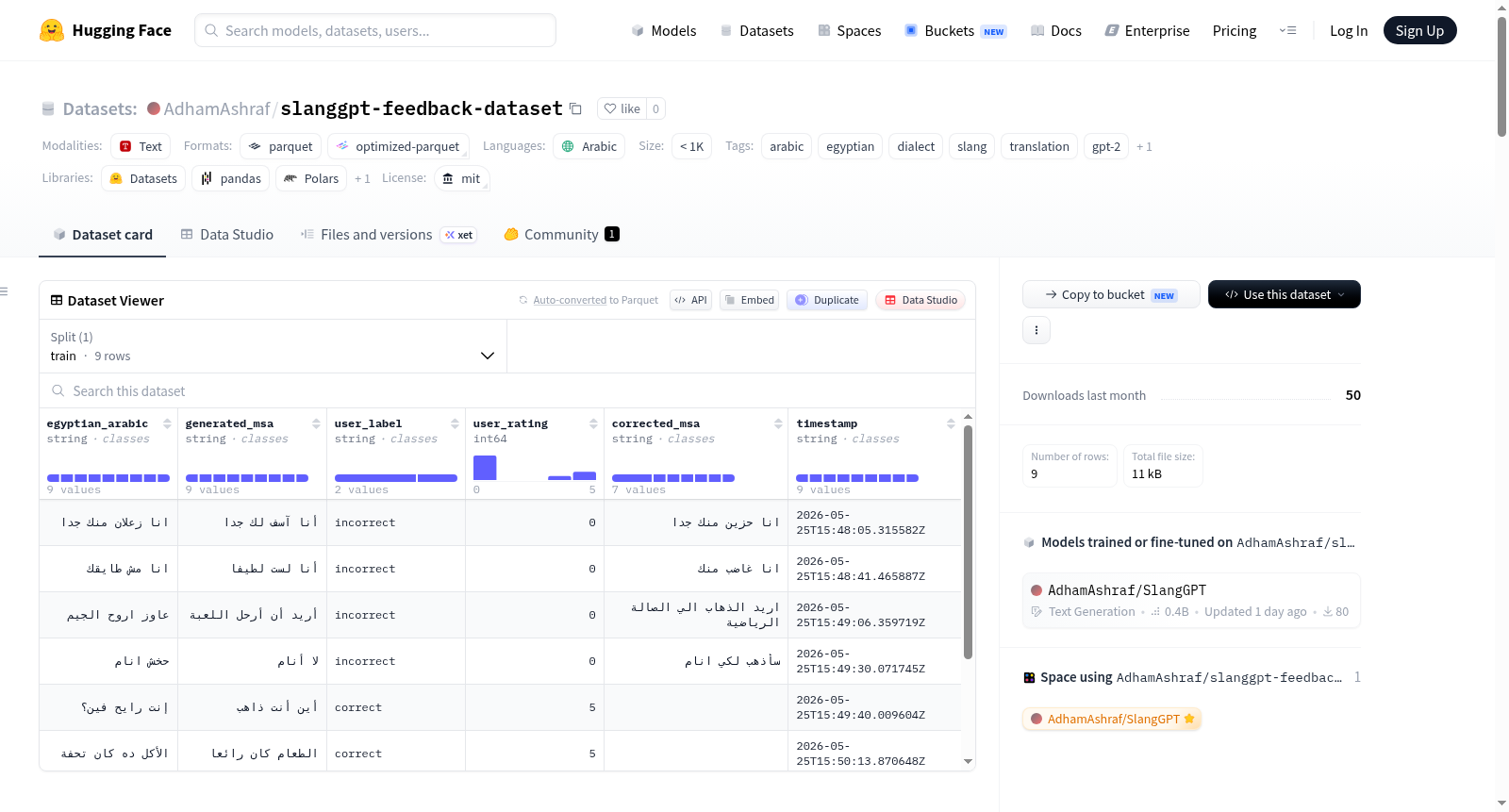Select the Text modality tag
Screen dimensions: 1509x812
click(x=141, y=146)
